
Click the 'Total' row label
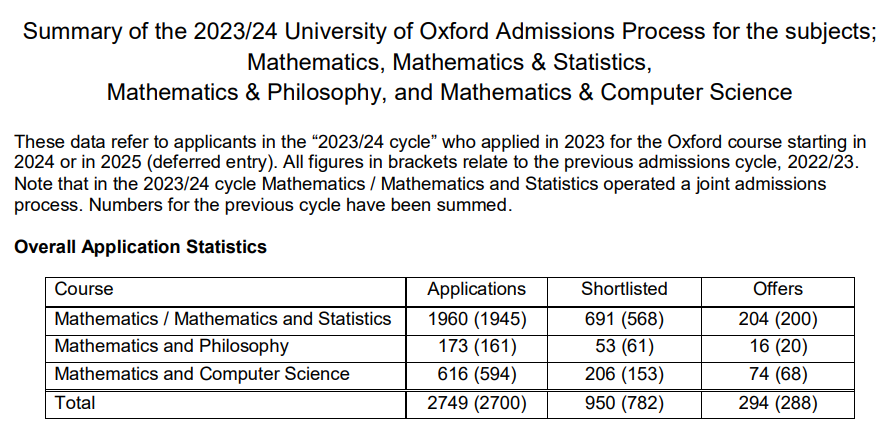tap(75, 402)
